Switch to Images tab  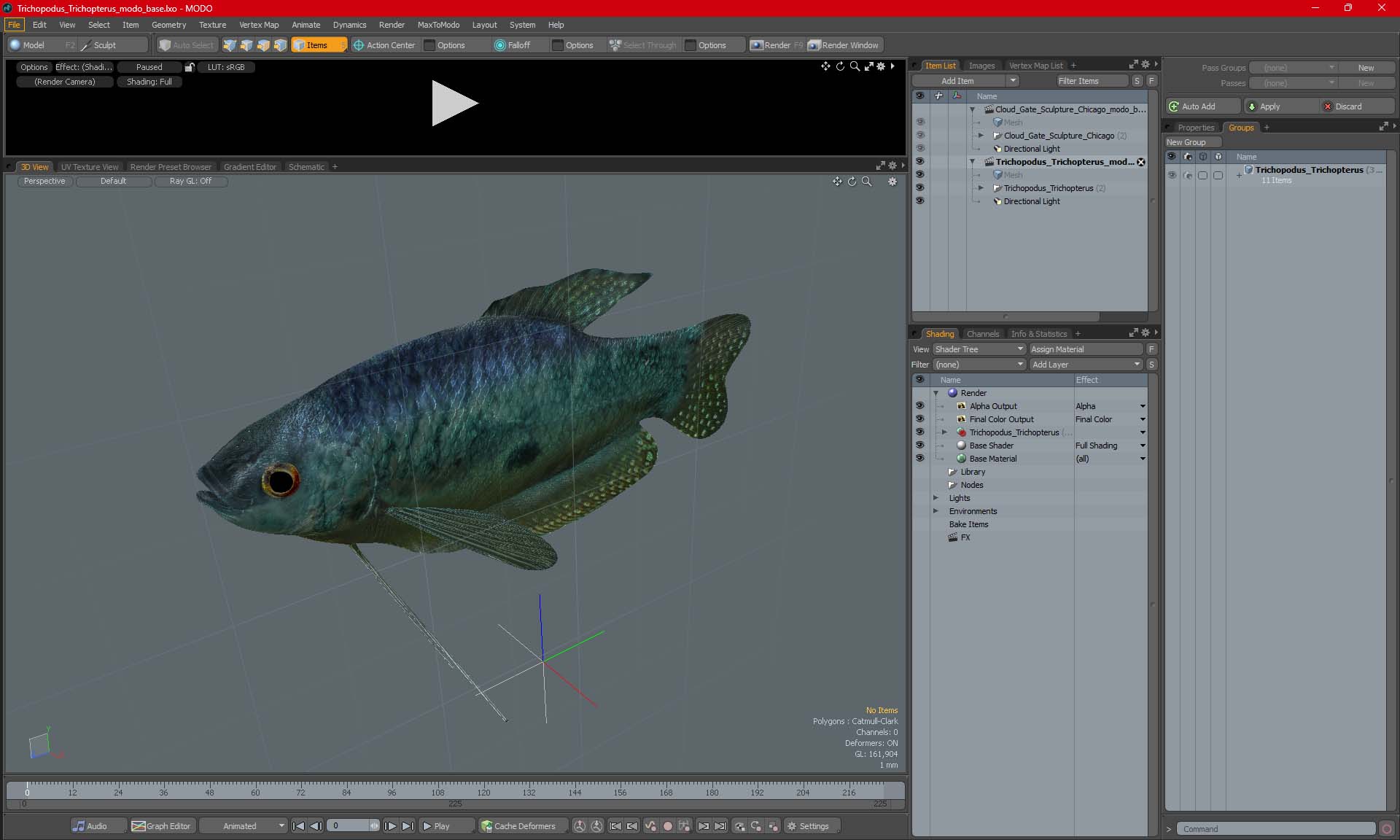[981, 66]
